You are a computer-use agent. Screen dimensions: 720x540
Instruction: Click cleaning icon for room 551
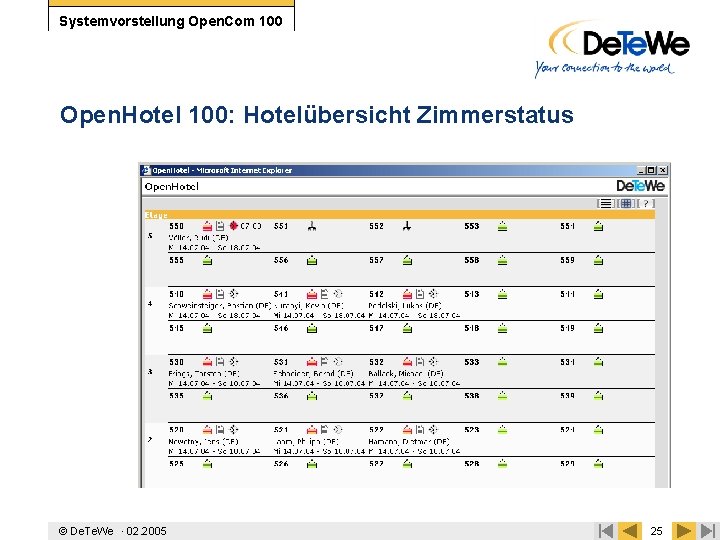312,226
